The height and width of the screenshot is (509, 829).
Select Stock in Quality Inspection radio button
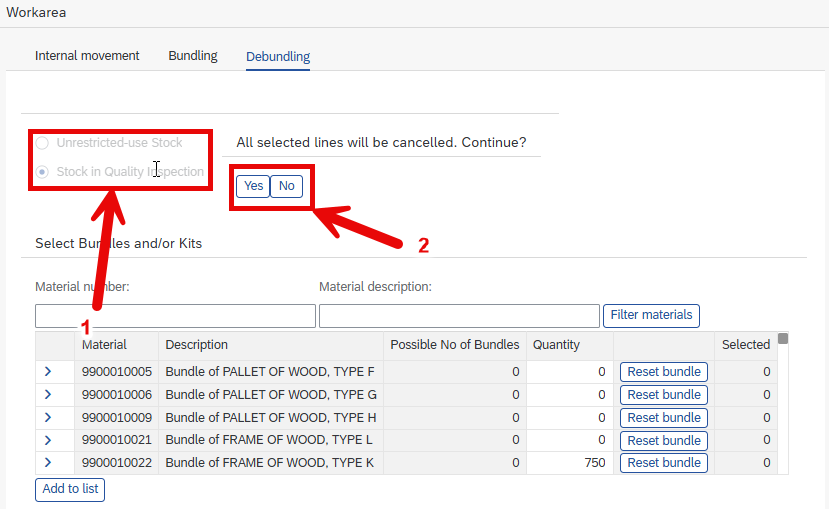click(42, 172)
